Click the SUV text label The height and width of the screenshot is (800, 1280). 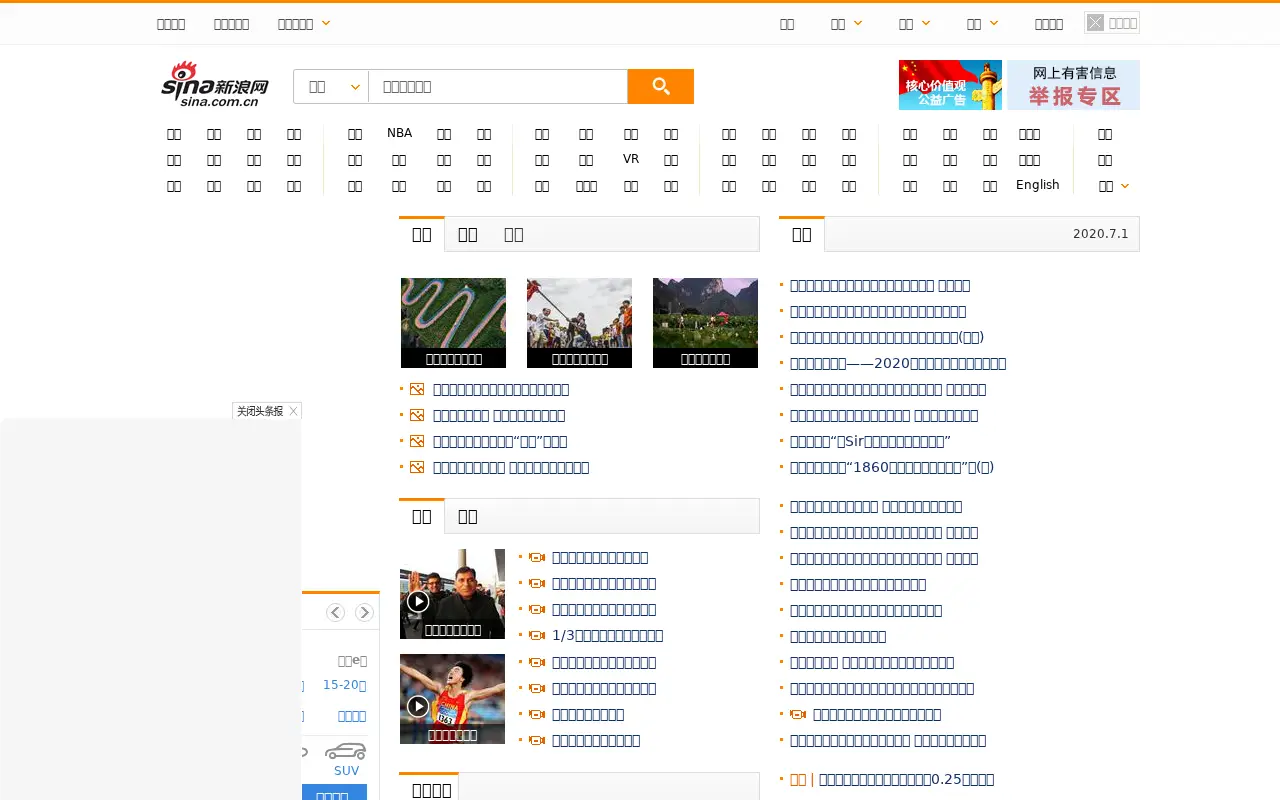click(x=346, y=771)
